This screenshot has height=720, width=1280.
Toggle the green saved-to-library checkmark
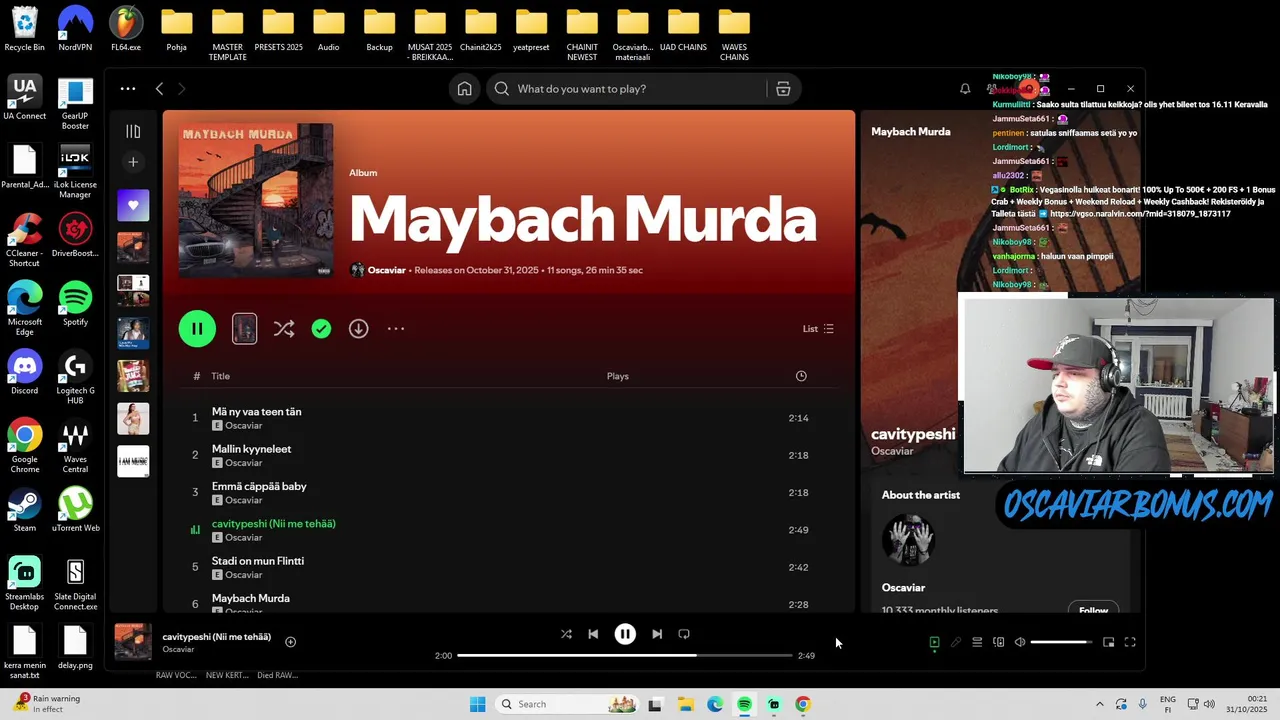[321, 329]
